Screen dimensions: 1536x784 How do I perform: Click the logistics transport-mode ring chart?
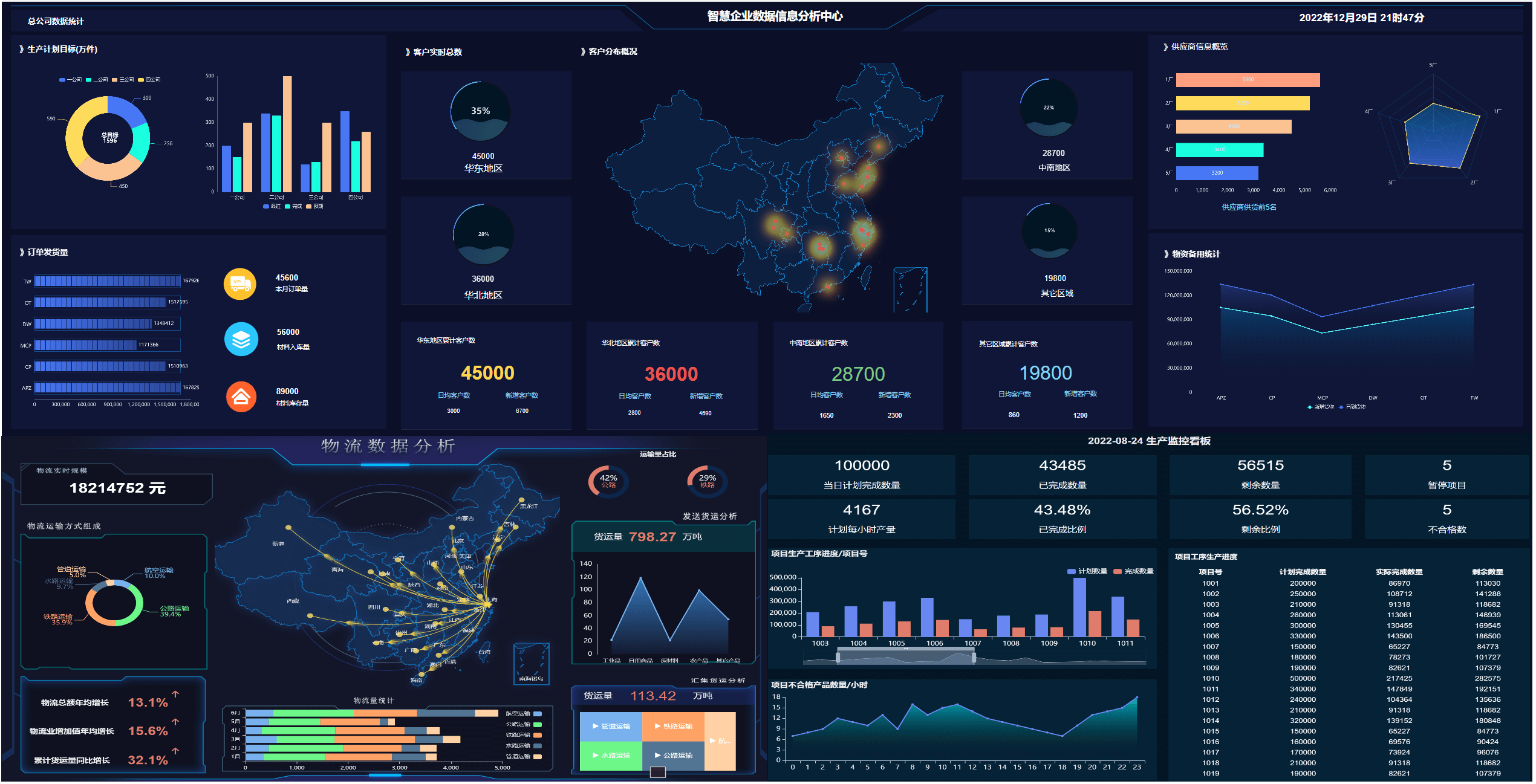(x=114, y=603)
